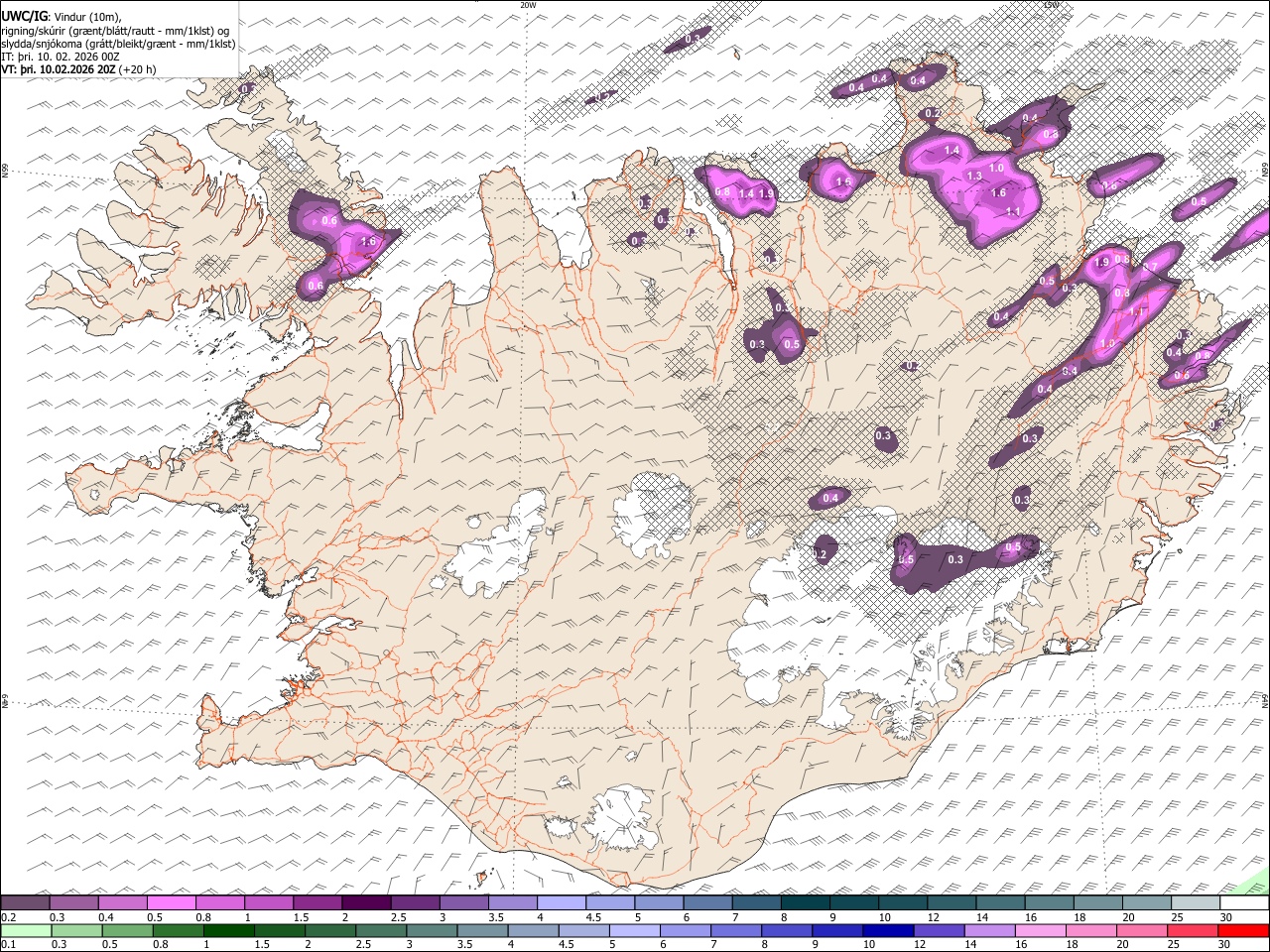Click the pale green 0.1–0.3 rain legend swatch
Image resolution: width=1270 pixels, height=952 pixels.
(x=26, y=930)
